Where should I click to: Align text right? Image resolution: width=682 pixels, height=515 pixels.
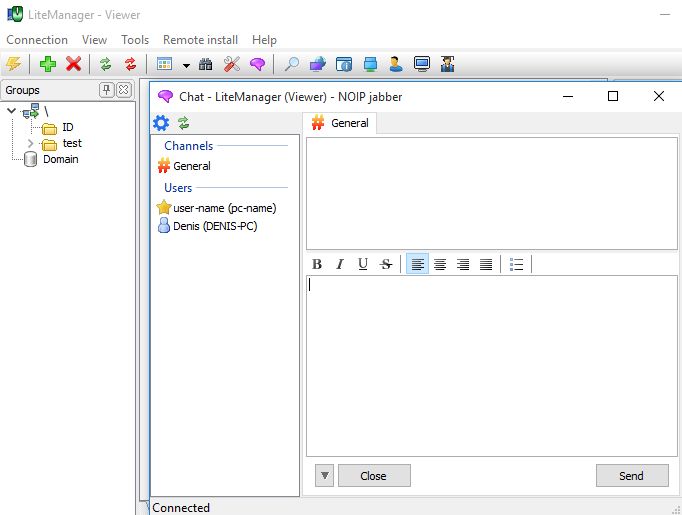(463, 264)
